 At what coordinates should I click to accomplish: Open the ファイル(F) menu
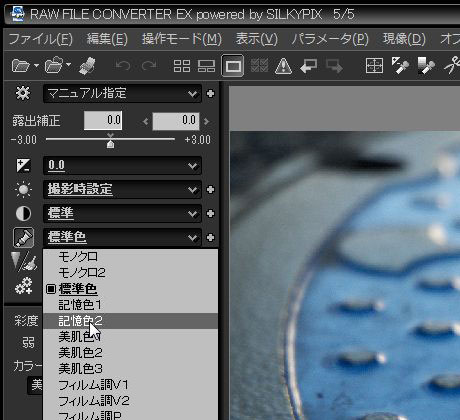point(41,39)
